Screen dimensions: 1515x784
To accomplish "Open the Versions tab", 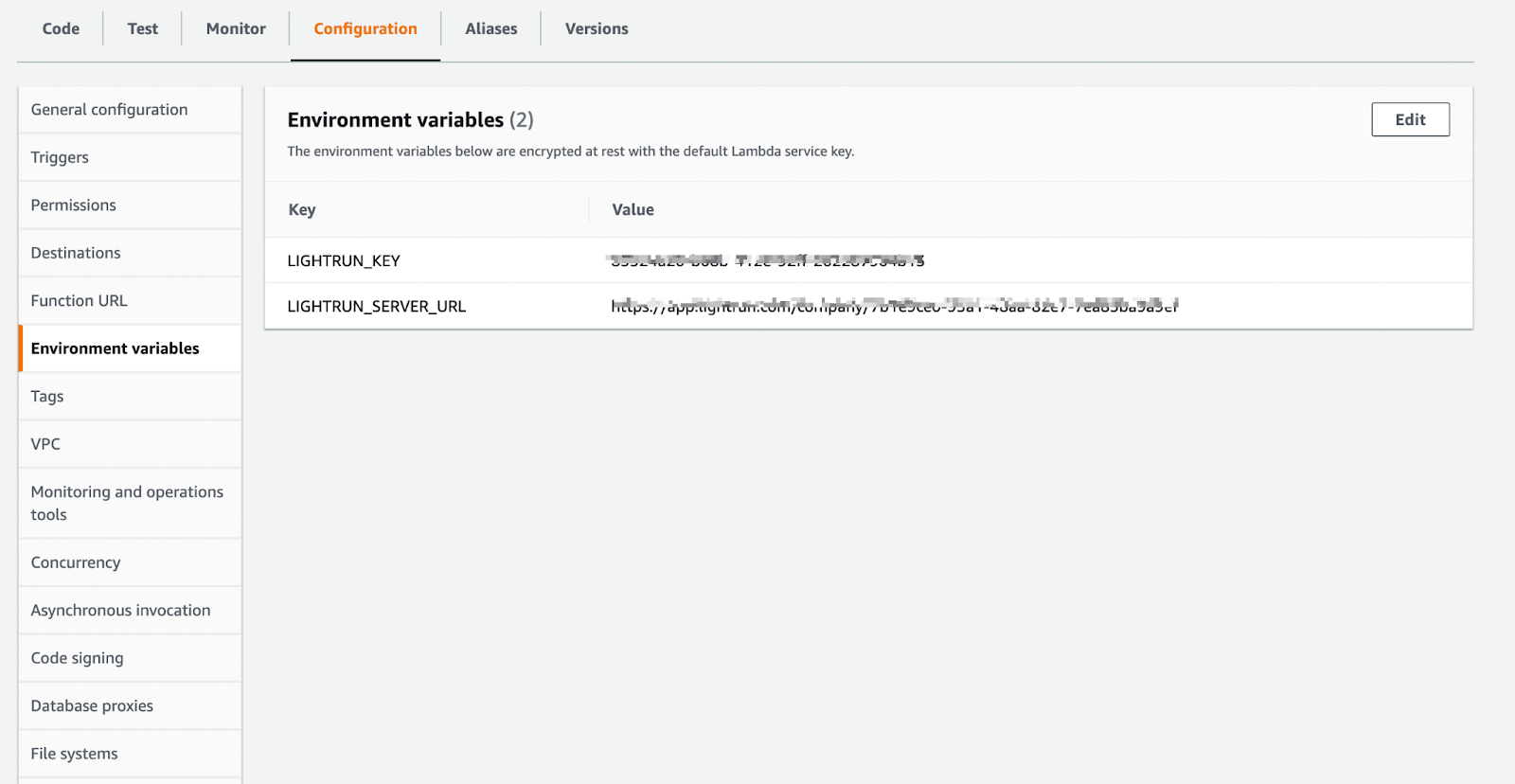I will coord(597,28).
